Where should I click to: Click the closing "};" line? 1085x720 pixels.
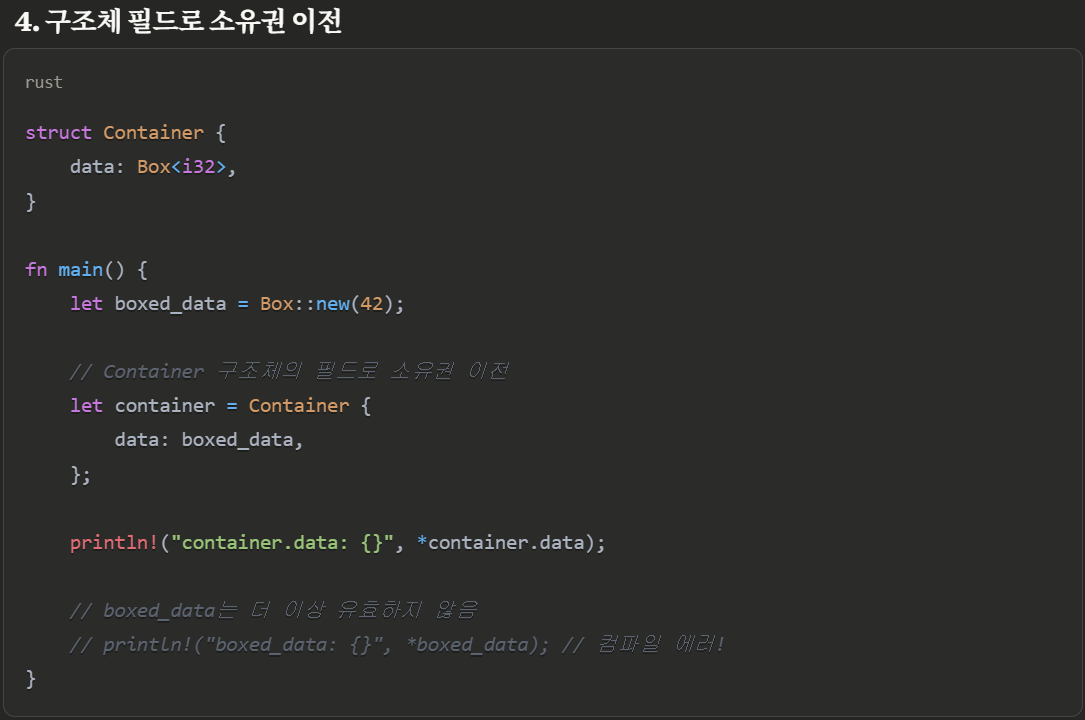coord(80,474)
